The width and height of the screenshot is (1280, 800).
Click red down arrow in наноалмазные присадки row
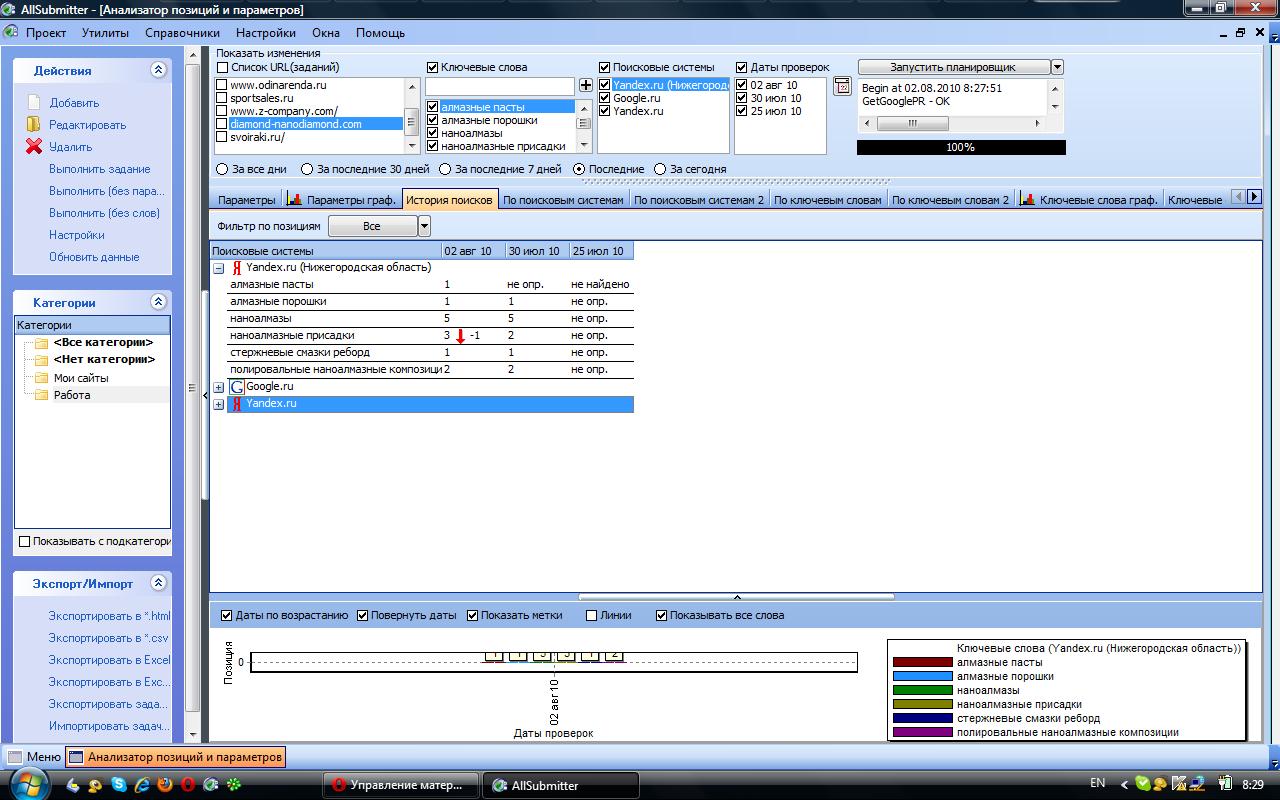(x=460, y=336)
